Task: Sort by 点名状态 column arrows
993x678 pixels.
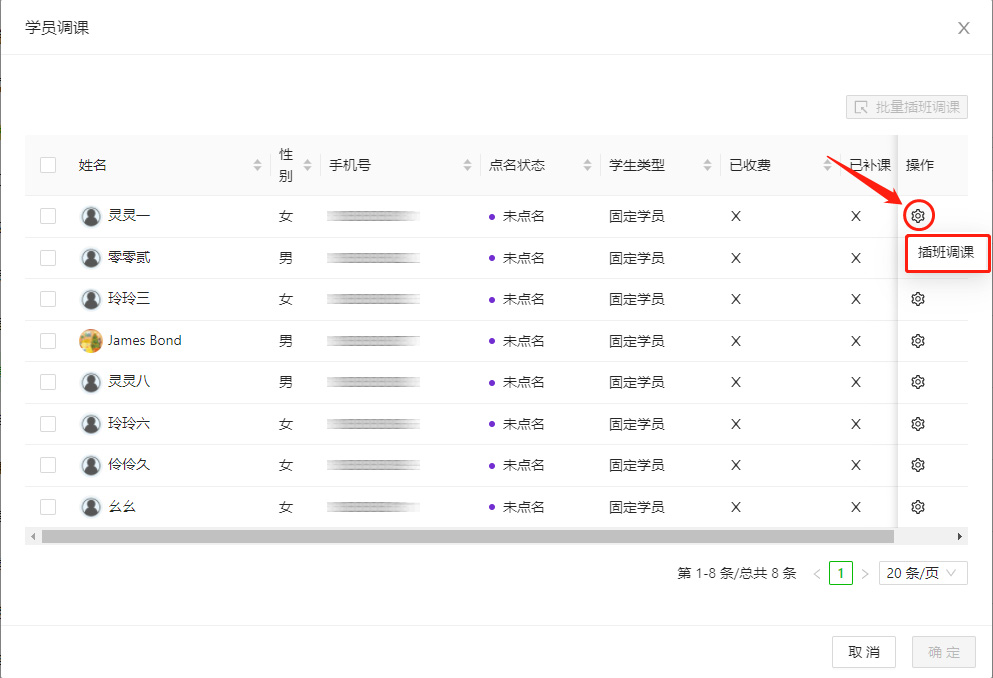Action: pos(587,165)
